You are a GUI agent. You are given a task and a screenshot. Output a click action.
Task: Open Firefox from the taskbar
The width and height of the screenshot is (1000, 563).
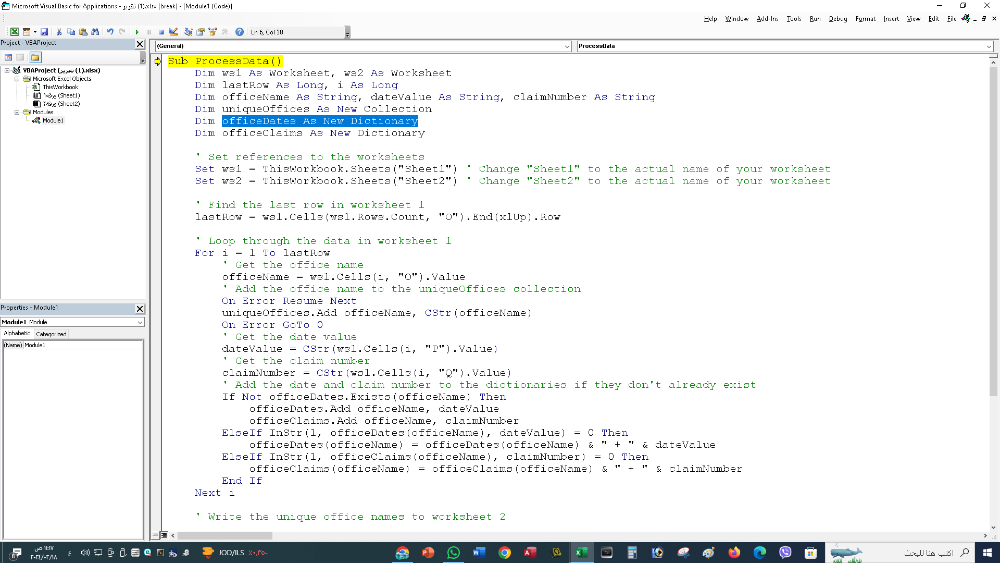(x=734, y=553)
